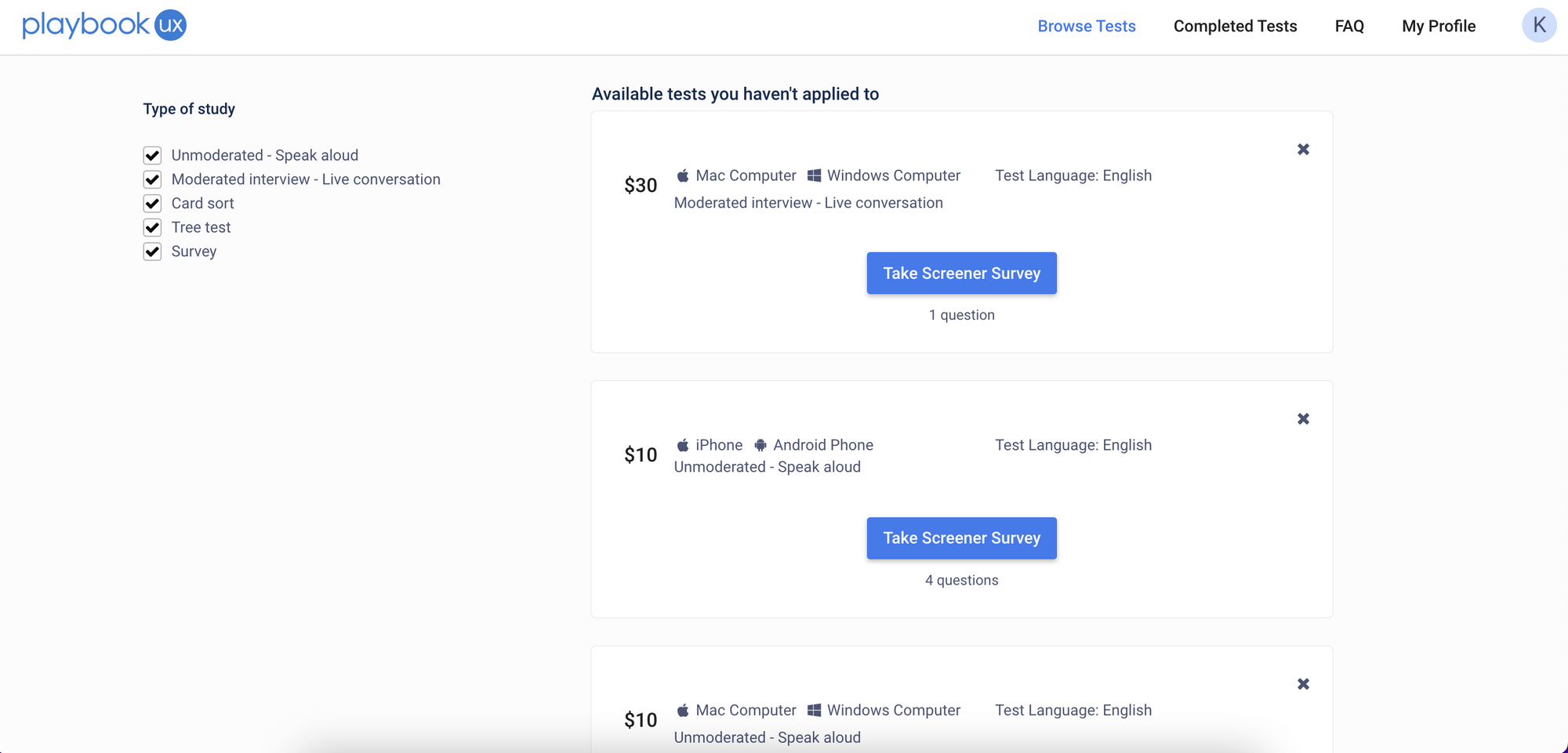Click the PlaybookUX logo
This screenshot has width=1568, height=753.
coord(103,25)
